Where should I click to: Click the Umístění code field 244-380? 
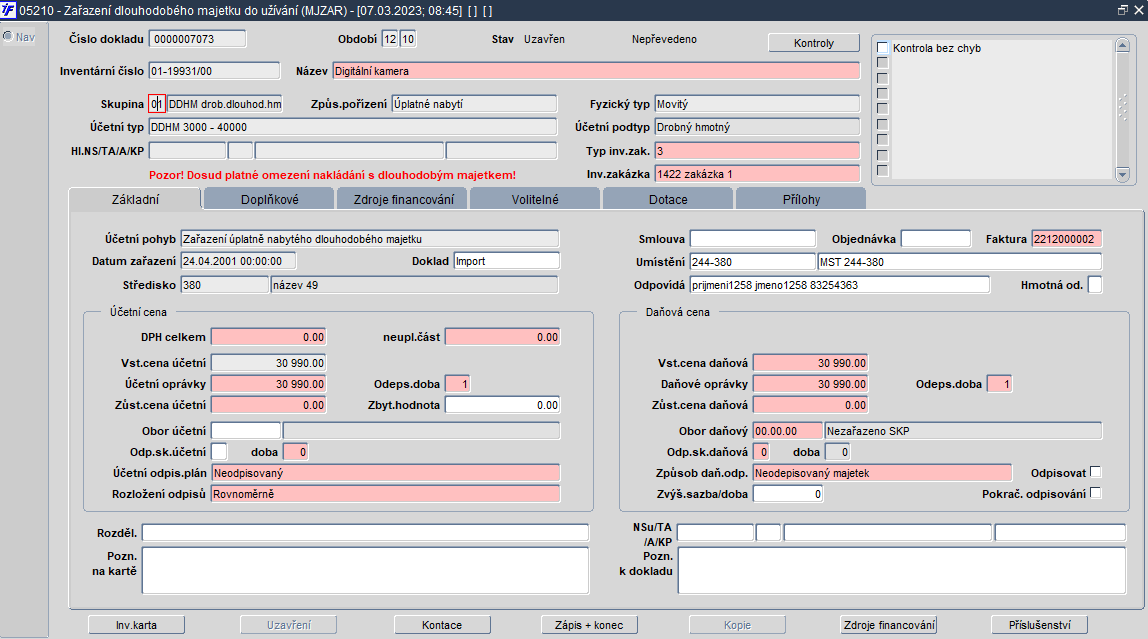[753, 261]
